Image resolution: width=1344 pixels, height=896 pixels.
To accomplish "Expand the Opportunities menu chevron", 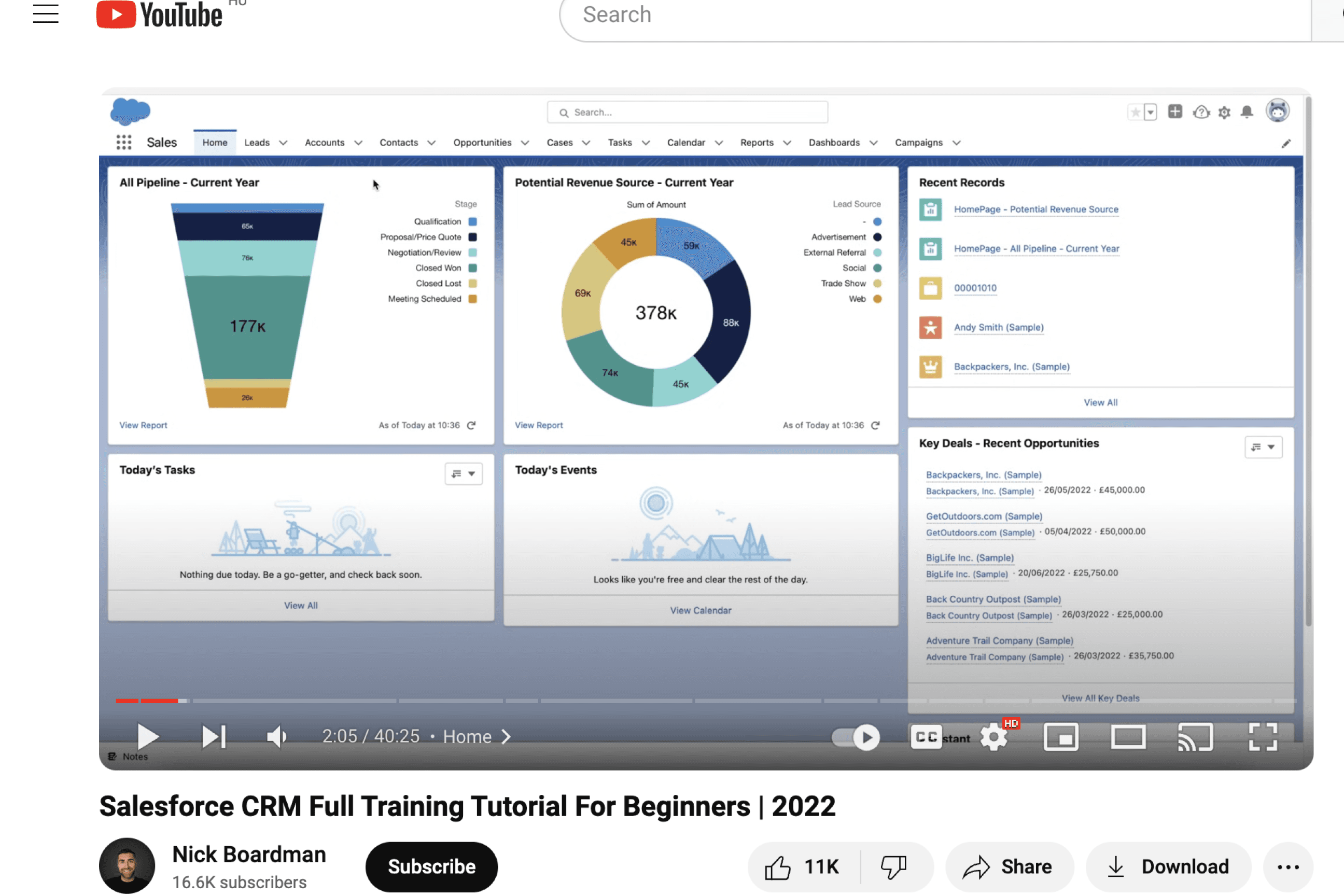I will [x=525, y=142].
